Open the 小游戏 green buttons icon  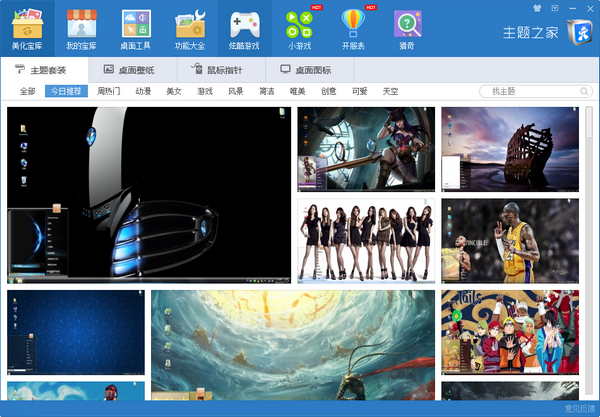[299, 24]
